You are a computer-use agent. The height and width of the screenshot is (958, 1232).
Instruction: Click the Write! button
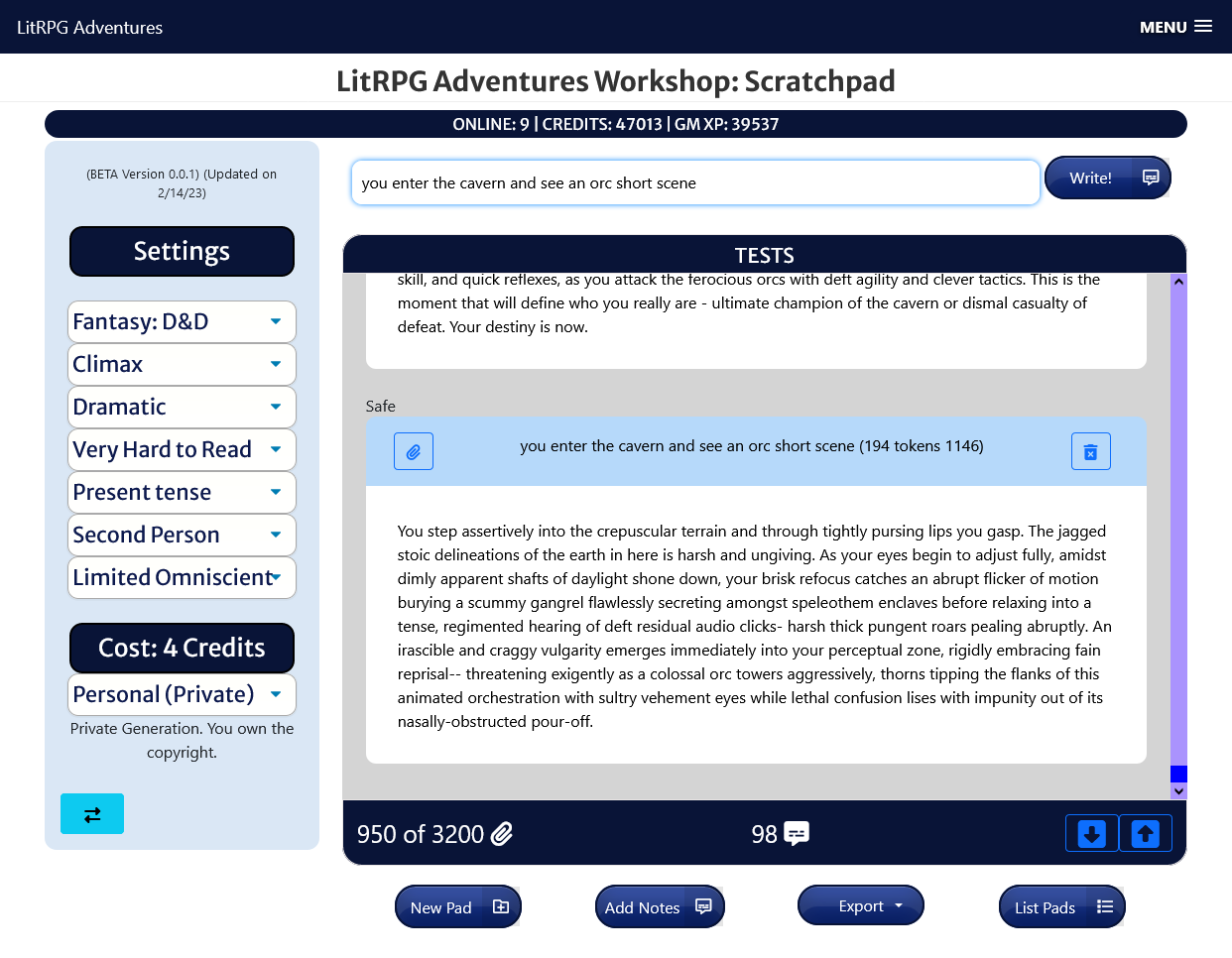(1108, 178)
